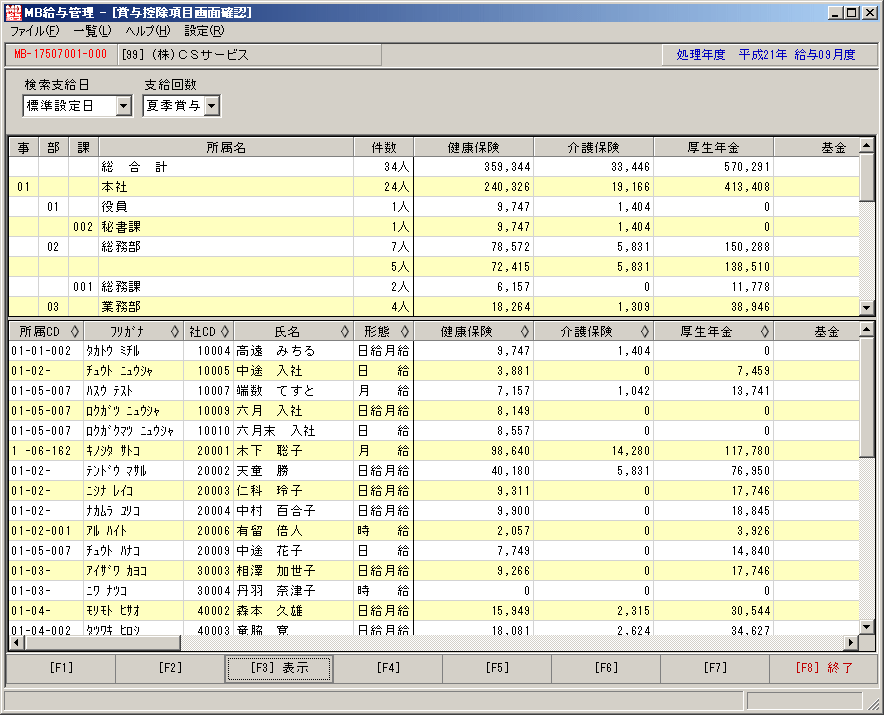Sort by 所属CD column diamond icon
Viewport: 884px width, 715px height.
(74, 332)
